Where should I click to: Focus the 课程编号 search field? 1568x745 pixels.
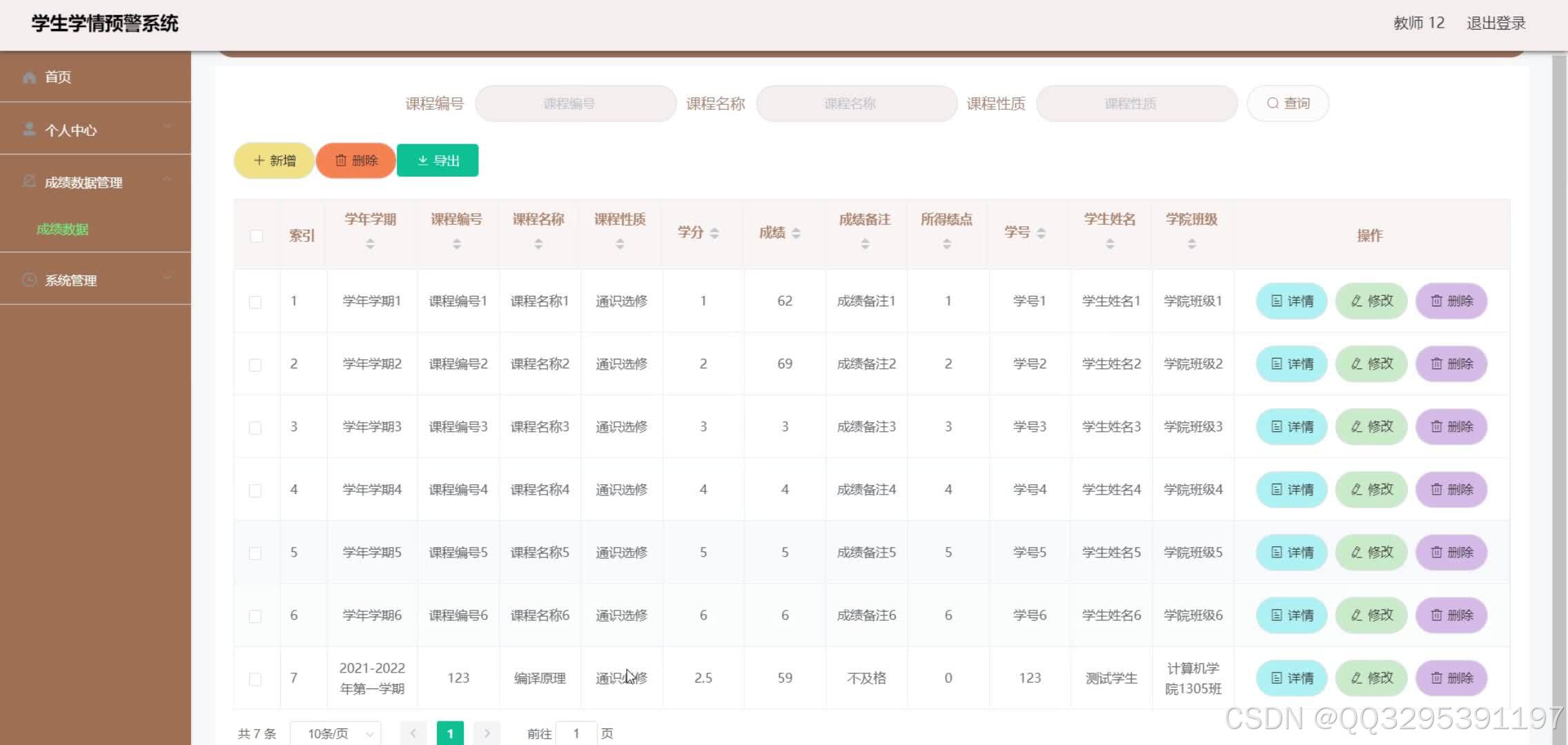tap(576, 103)
